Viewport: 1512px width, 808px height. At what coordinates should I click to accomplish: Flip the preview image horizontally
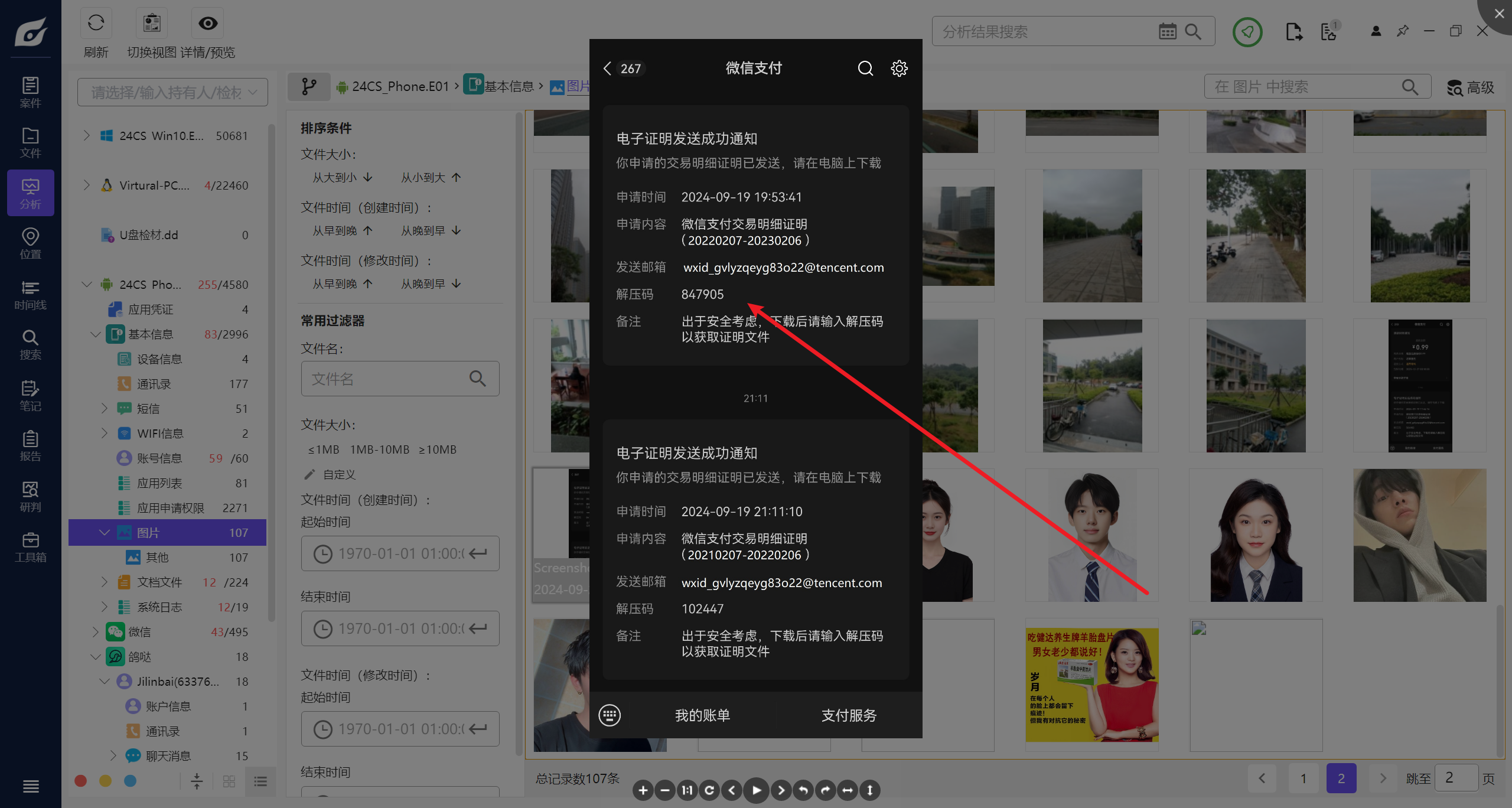pyautogui.click(x=848, y=790)
